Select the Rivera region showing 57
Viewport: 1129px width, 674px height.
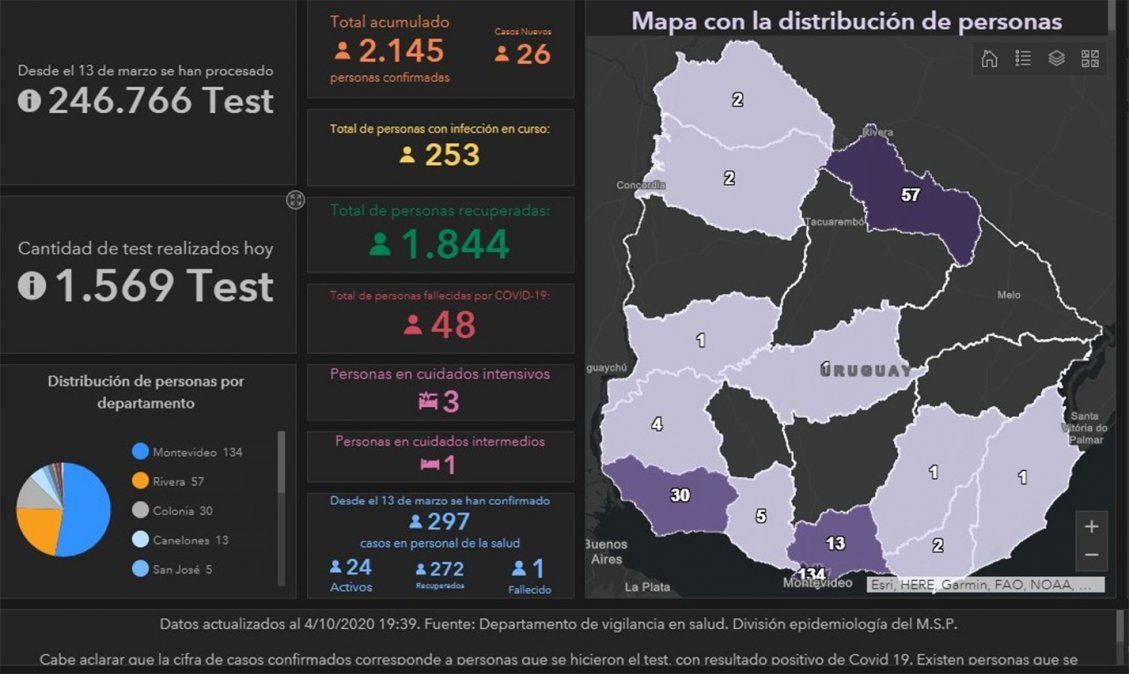tap(908, 196)
